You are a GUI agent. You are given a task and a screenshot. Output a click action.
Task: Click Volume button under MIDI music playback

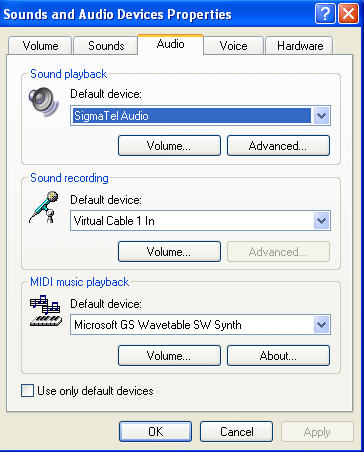169,356
